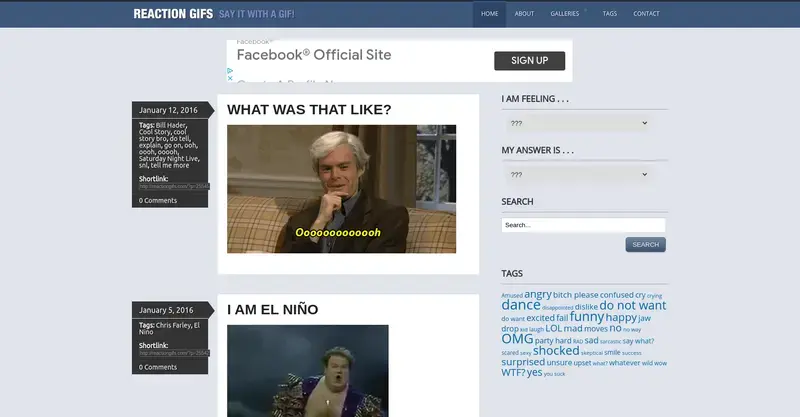This screenshot has height=417, width=800.
Task: Open the 'dislike' tag
Action: coord(586,307)
